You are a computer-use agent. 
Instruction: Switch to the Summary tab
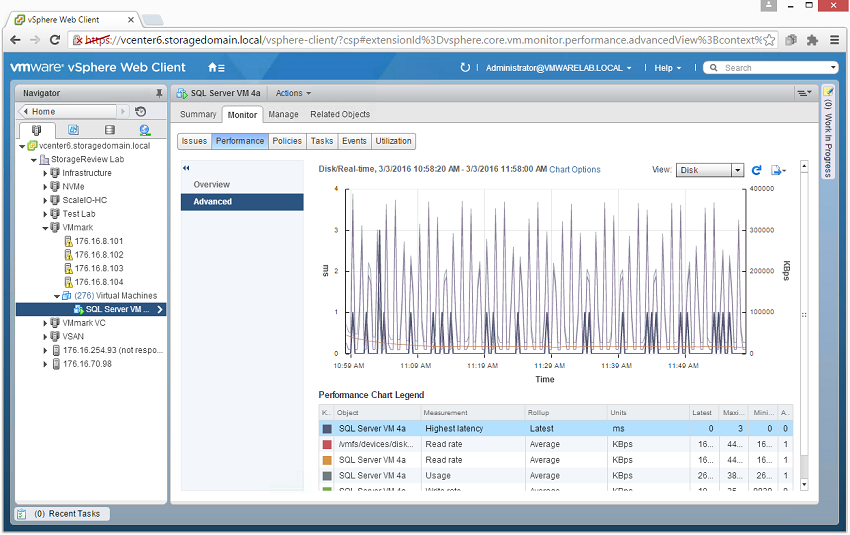pos(198,114)
